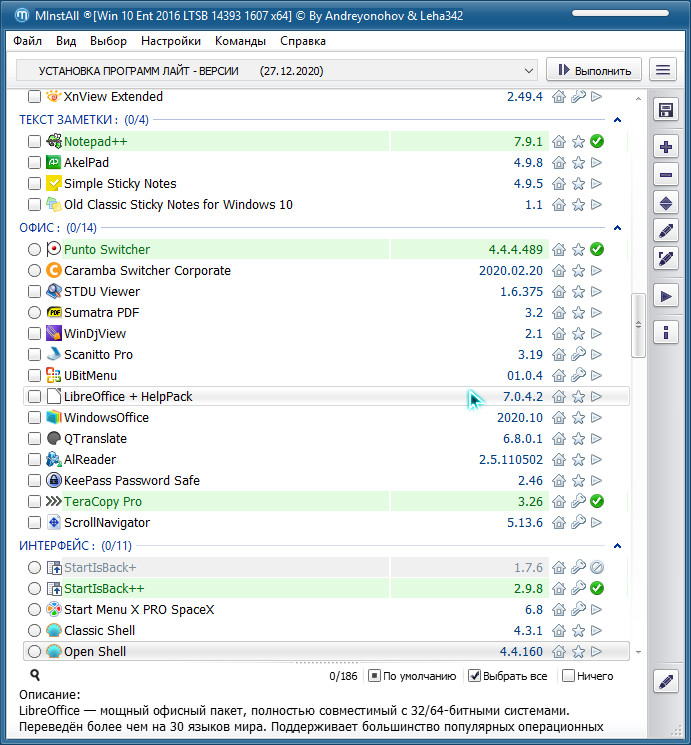Viewport: 691px width, 745px height.
Task: Toggle the Ничего checkbox
Action: pyautogui.click(x=568, y=676)
